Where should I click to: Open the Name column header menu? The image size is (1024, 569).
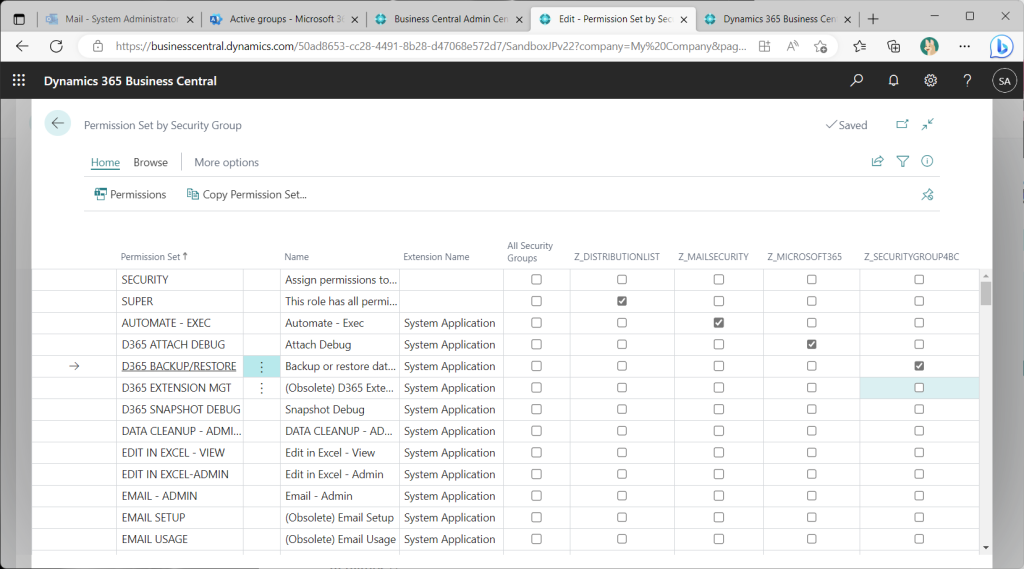click(296, 257)
